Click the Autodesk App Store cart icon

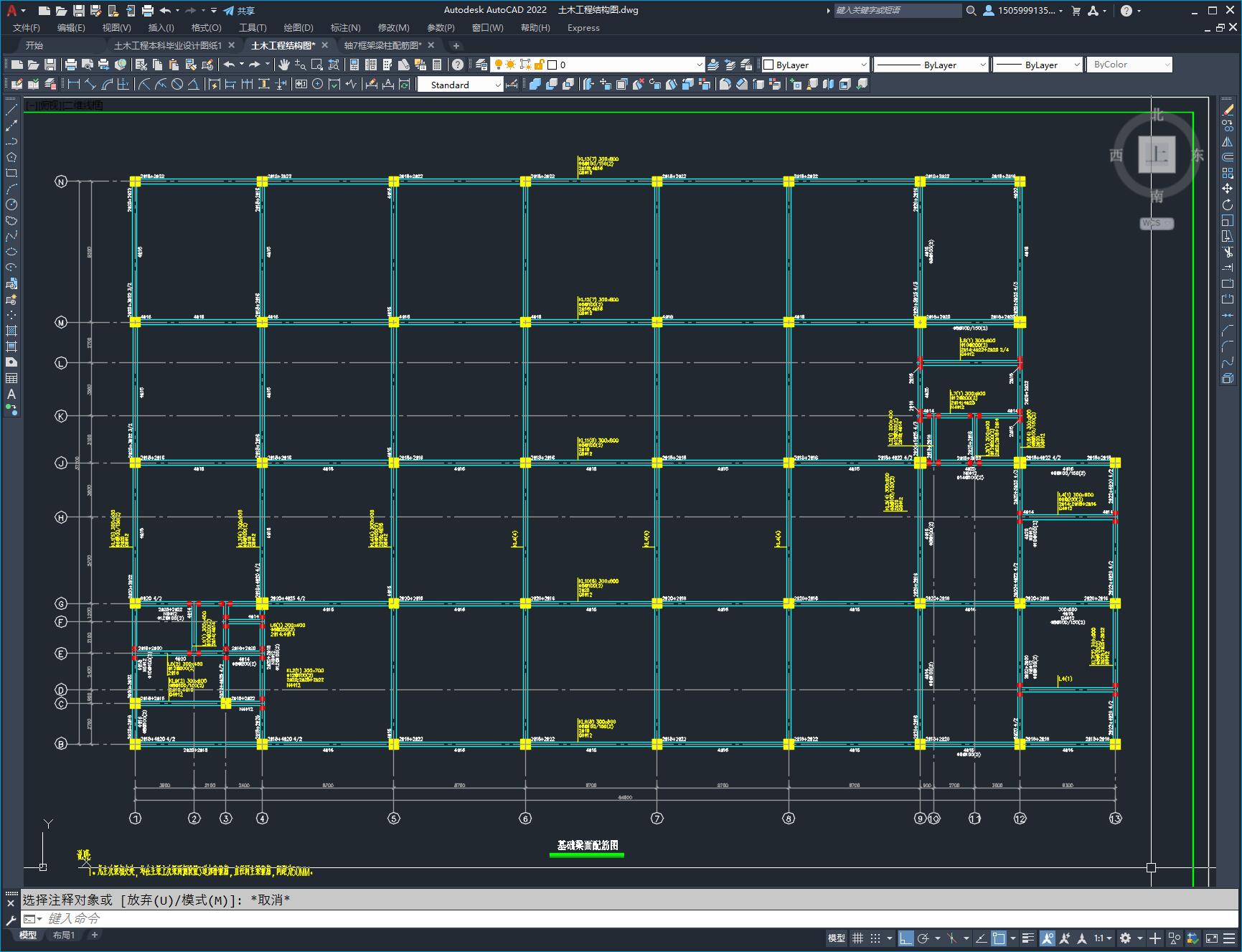[1076, 10]
